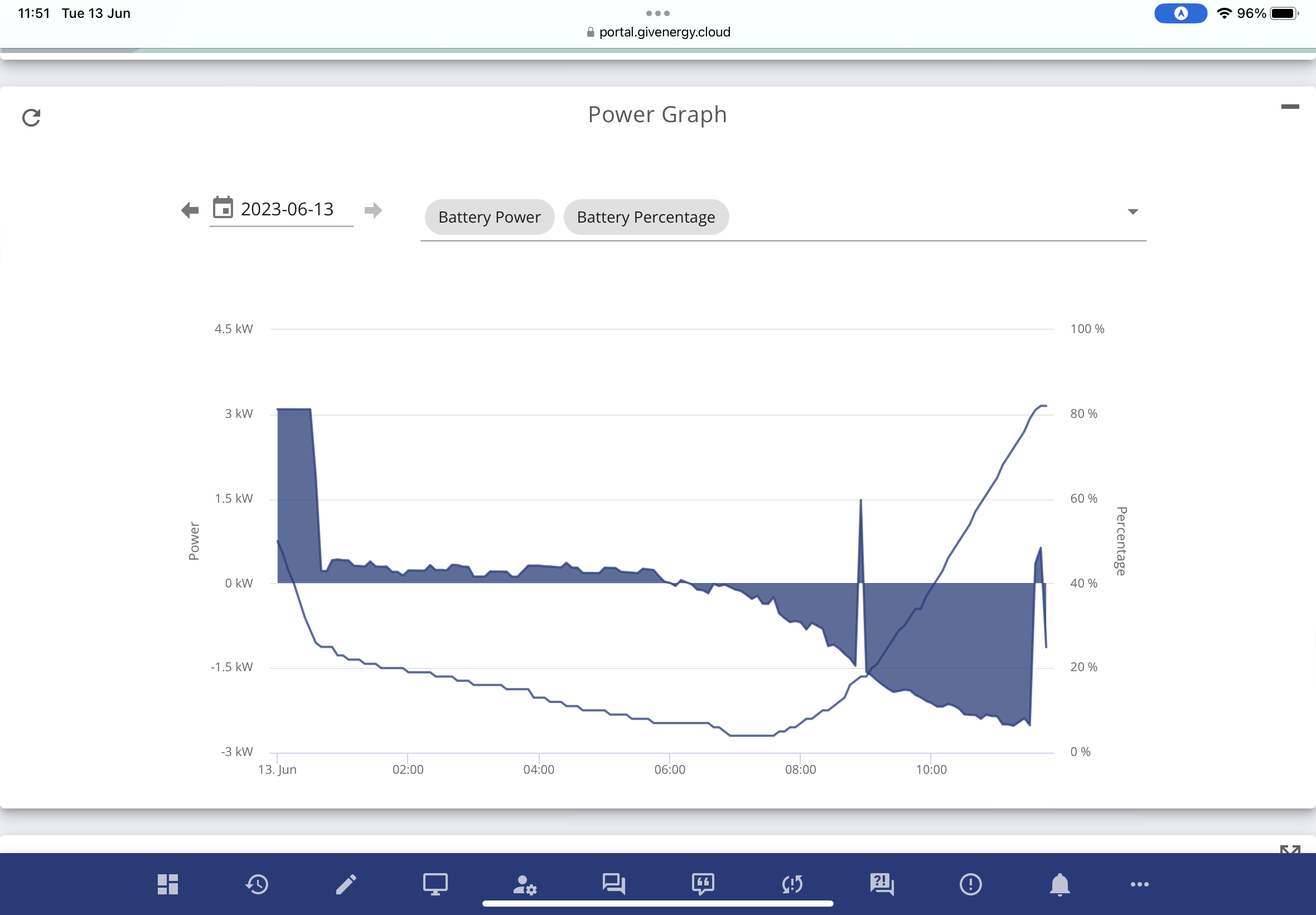This screenshot has width=1316, height=915.
Task: Open the quote feedback icon
Action: pyautogui.click(x=703, y=884)
